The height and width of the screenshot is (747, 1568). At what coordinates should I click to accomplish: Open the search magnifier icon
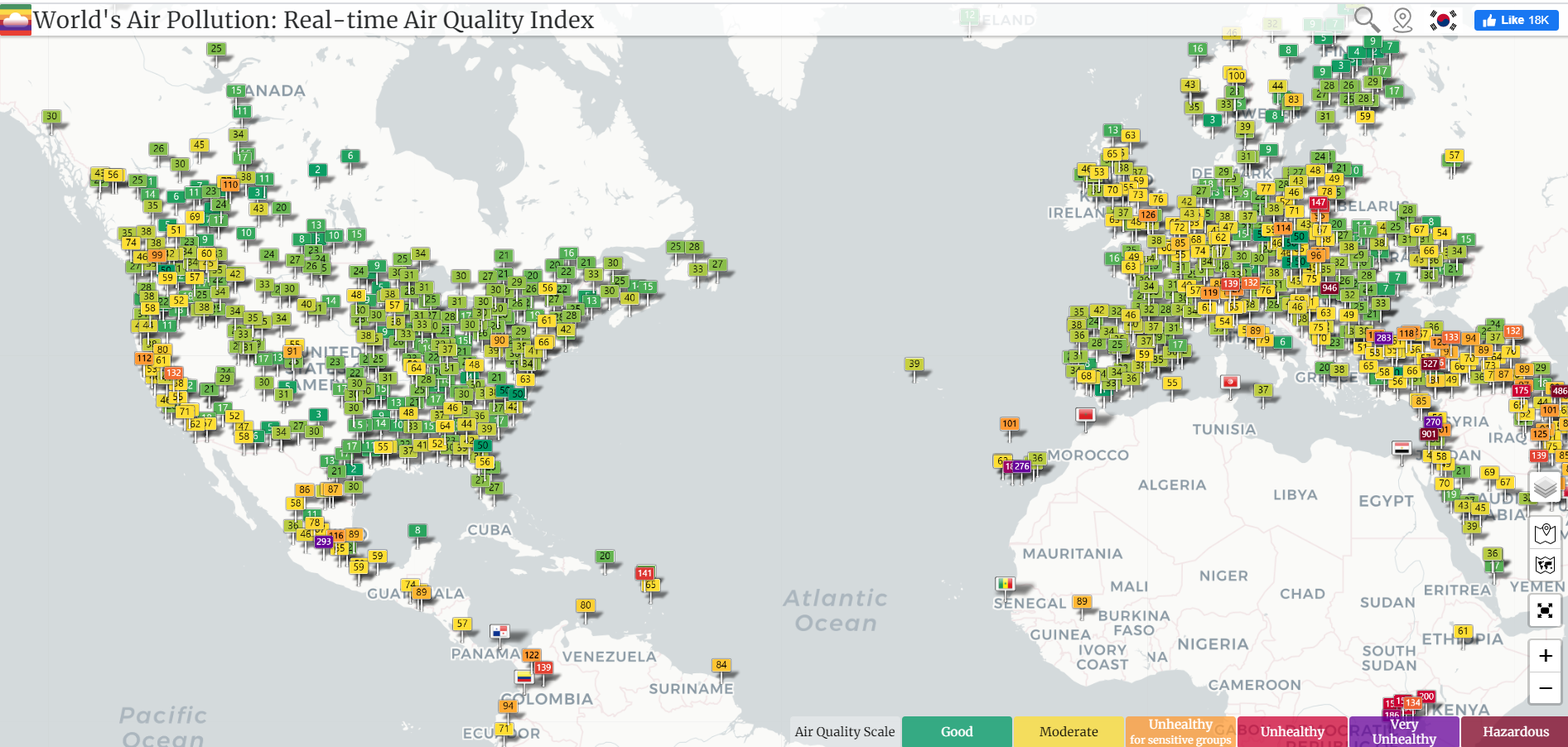(x=1367, y=19)
